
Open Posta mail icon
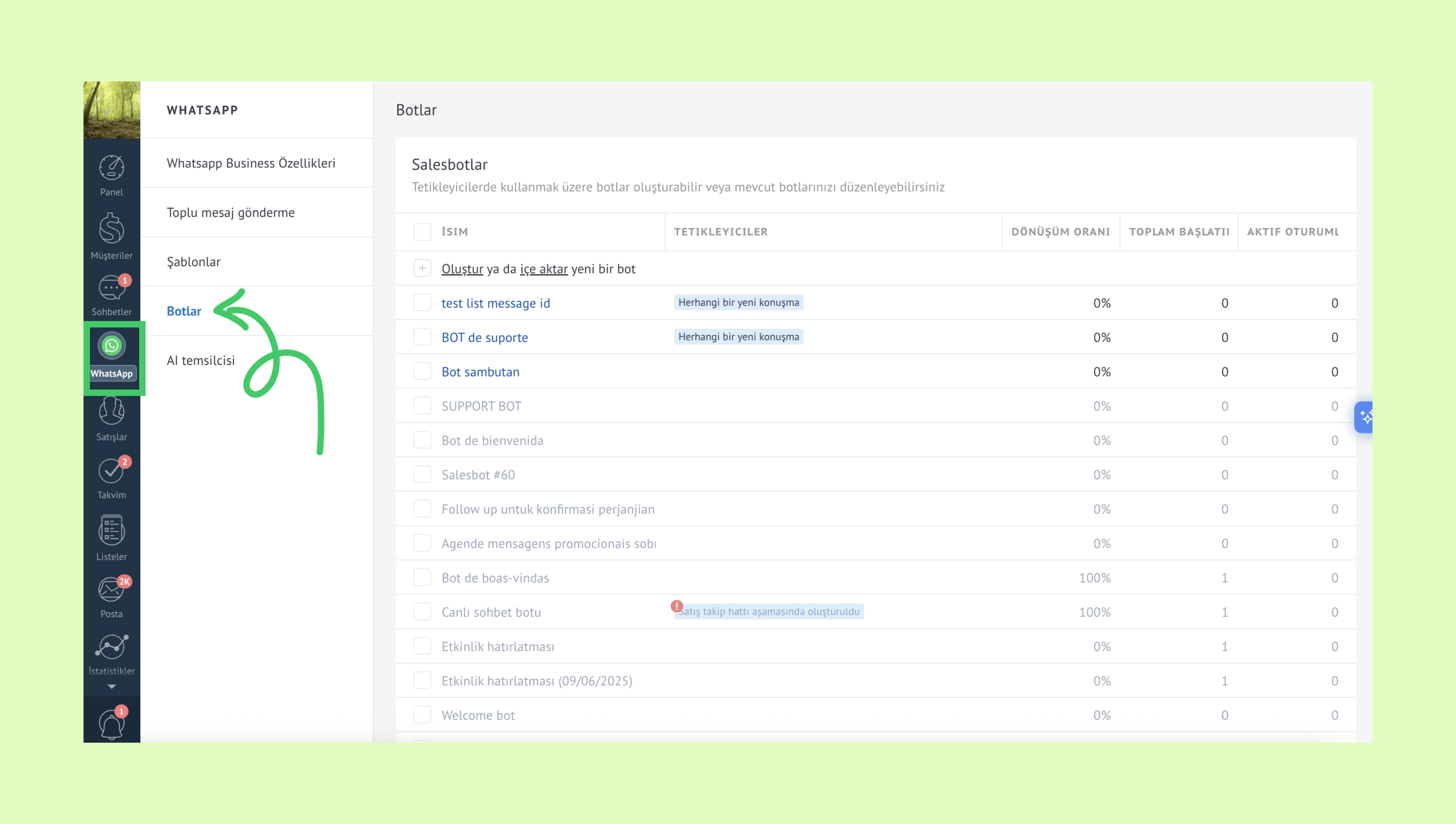tap(111, 590)
